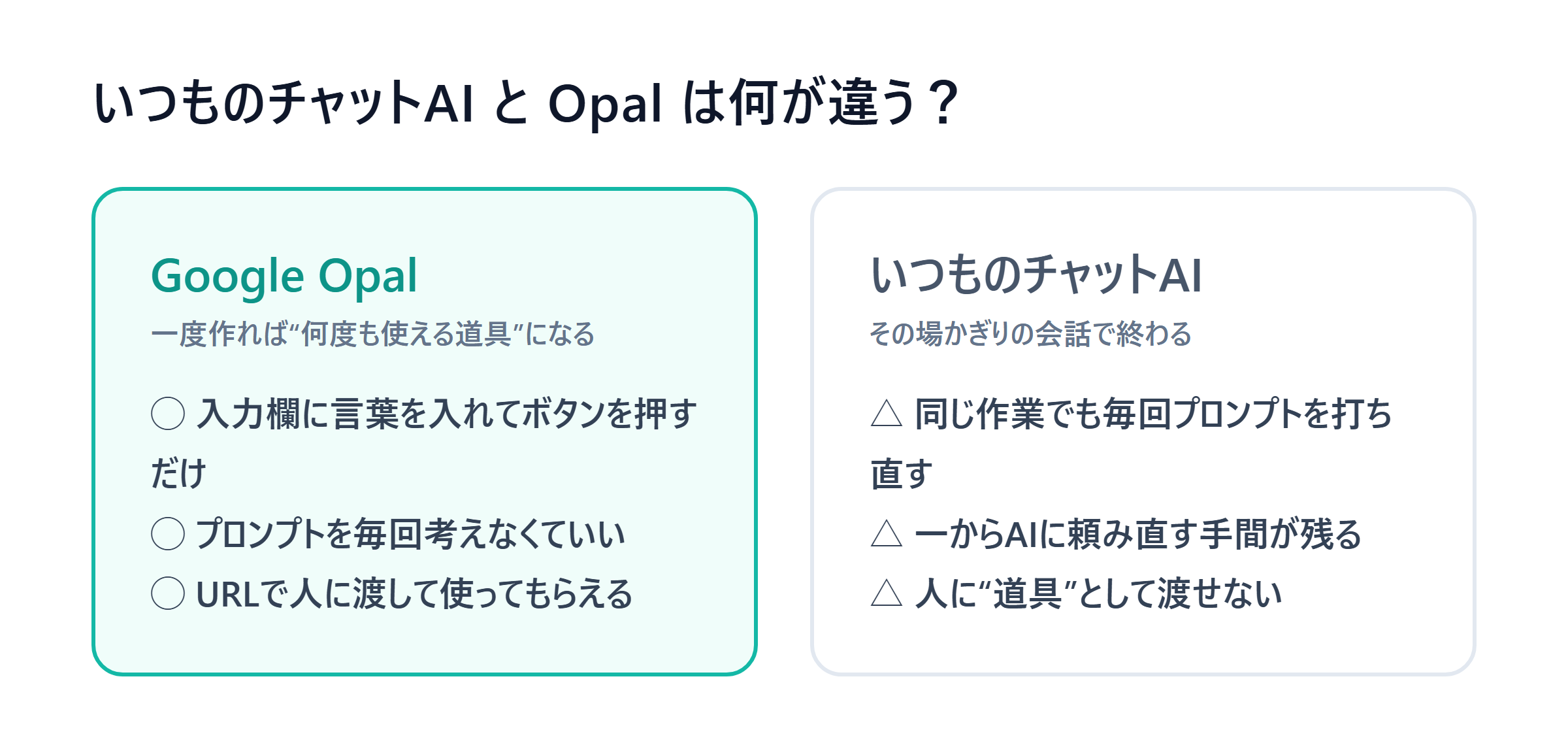The image size is (1568, 732).
Task: Click the text 同じ作業でも毎回プロンプトを打ち
Action: coord(1153,414)
